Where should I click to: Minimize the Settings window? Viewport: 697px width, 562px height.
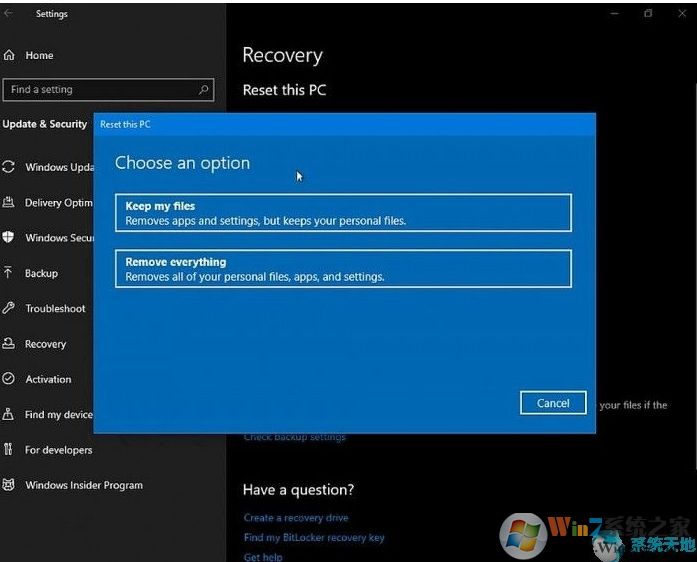[615, 14]
